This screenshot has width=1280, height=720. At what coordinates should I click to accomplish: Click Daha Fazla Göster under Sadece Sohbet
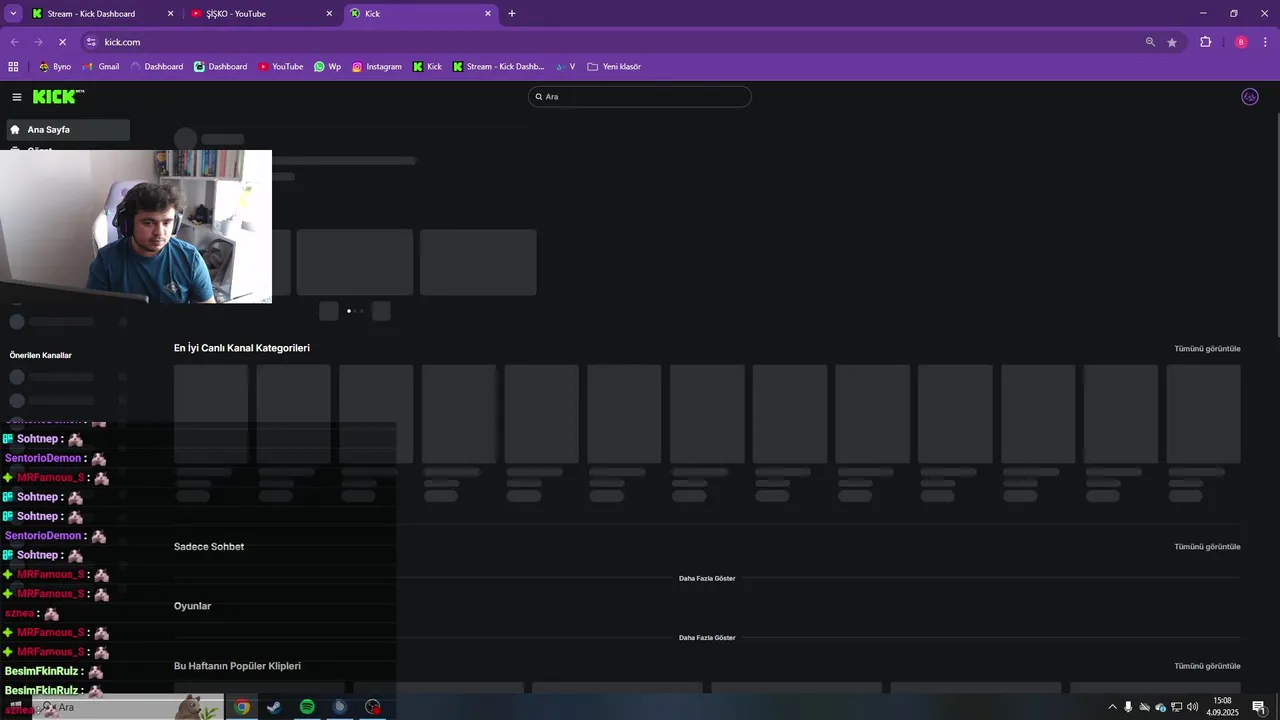pos(707,578)
